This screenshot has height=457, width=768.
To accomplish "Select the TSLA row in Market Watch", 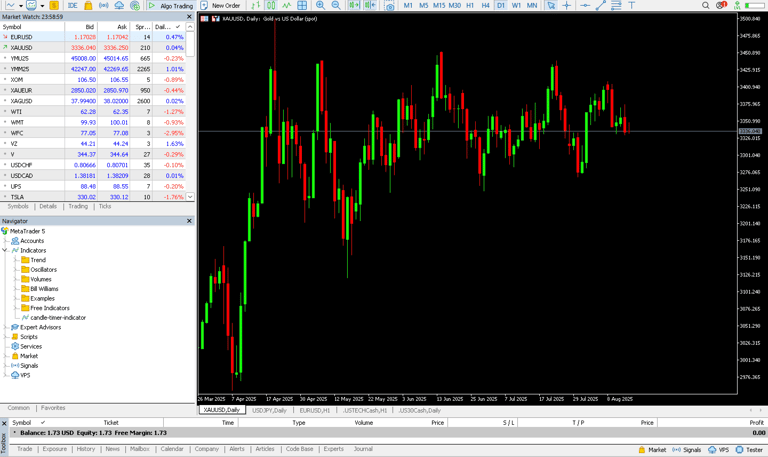I will (93, 197).
